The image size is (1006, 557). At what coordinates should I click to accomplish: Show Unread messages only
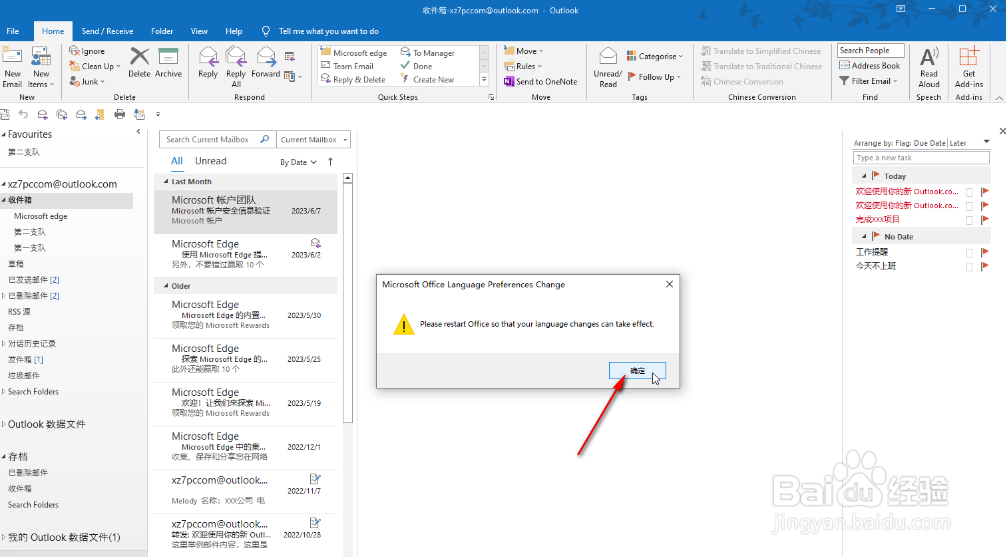tap(210, 161)
